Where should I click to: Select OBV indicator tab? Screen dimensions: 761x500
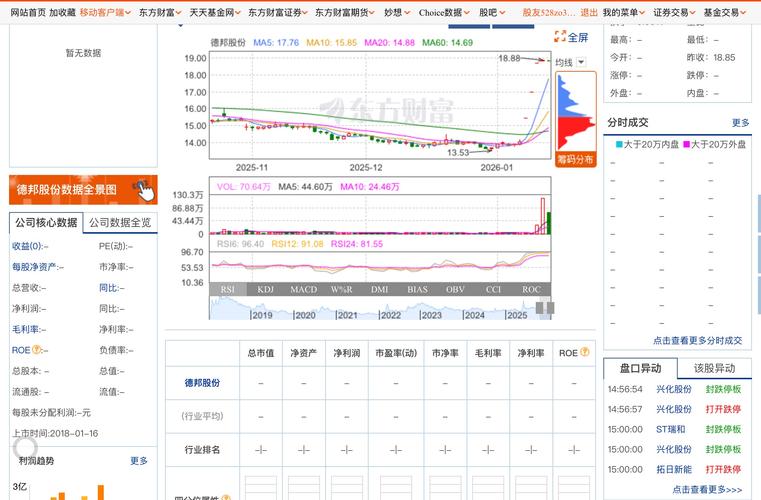click(455, 289)
